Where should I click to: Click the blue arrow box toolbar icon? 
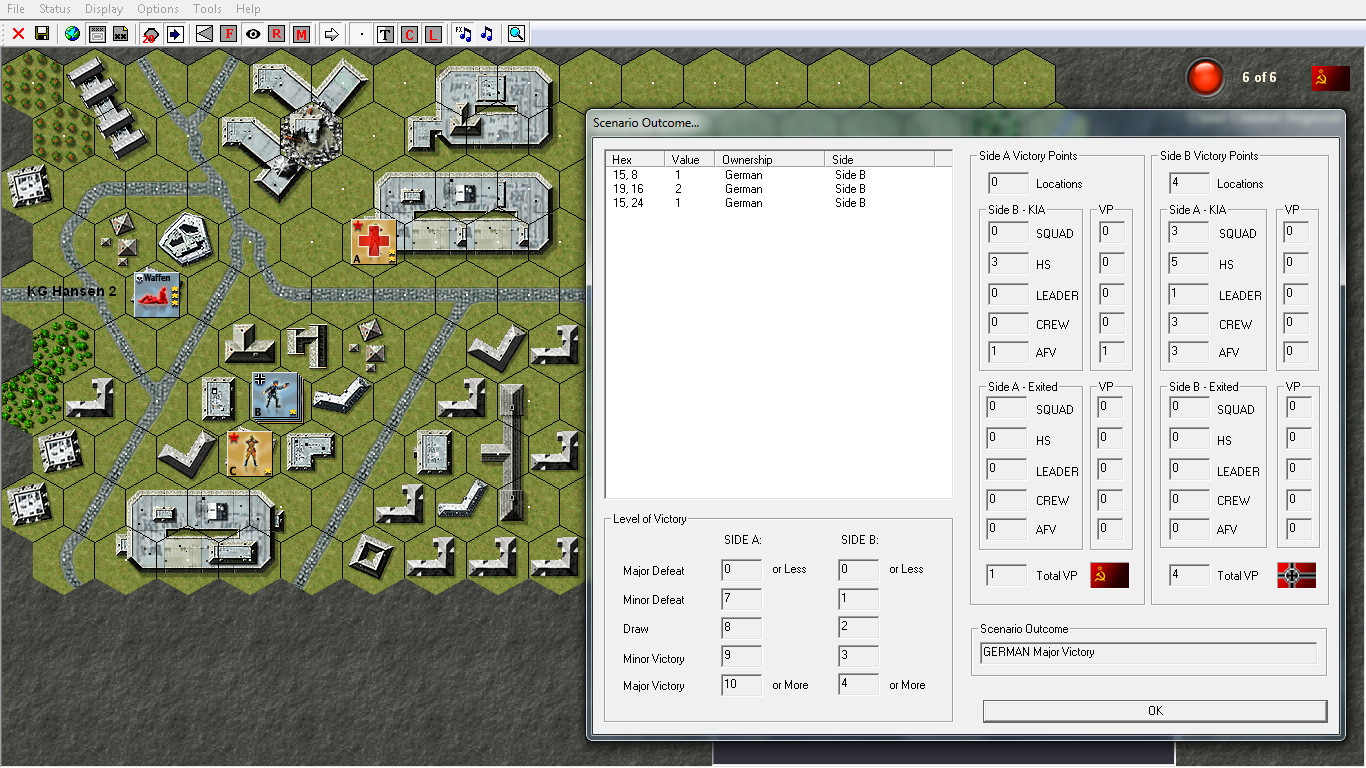click(175, 34)
